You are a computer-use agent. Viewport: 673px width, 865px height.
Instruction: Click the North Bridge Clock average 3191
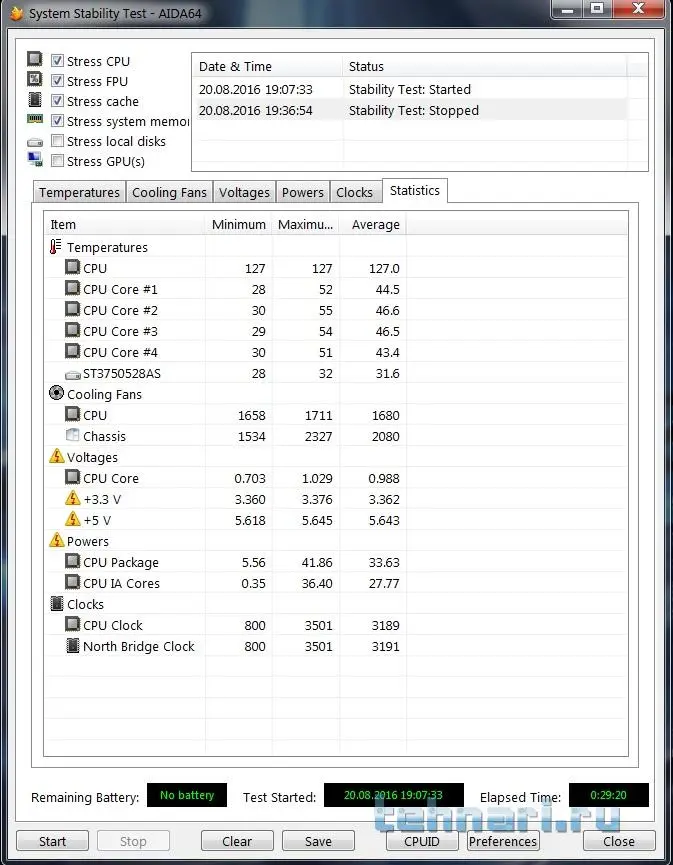click(385, 646)
